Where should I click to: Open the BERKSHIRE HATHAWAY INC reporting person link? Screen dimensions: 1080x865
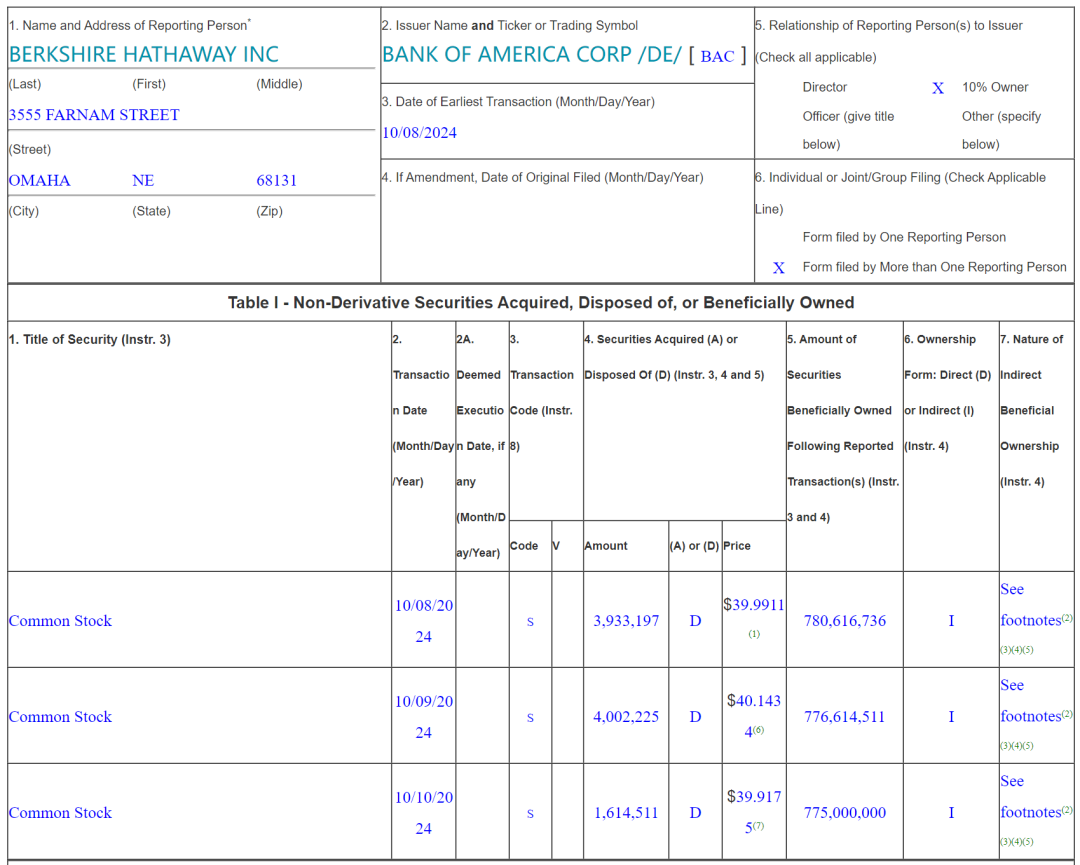pos(144,54)
